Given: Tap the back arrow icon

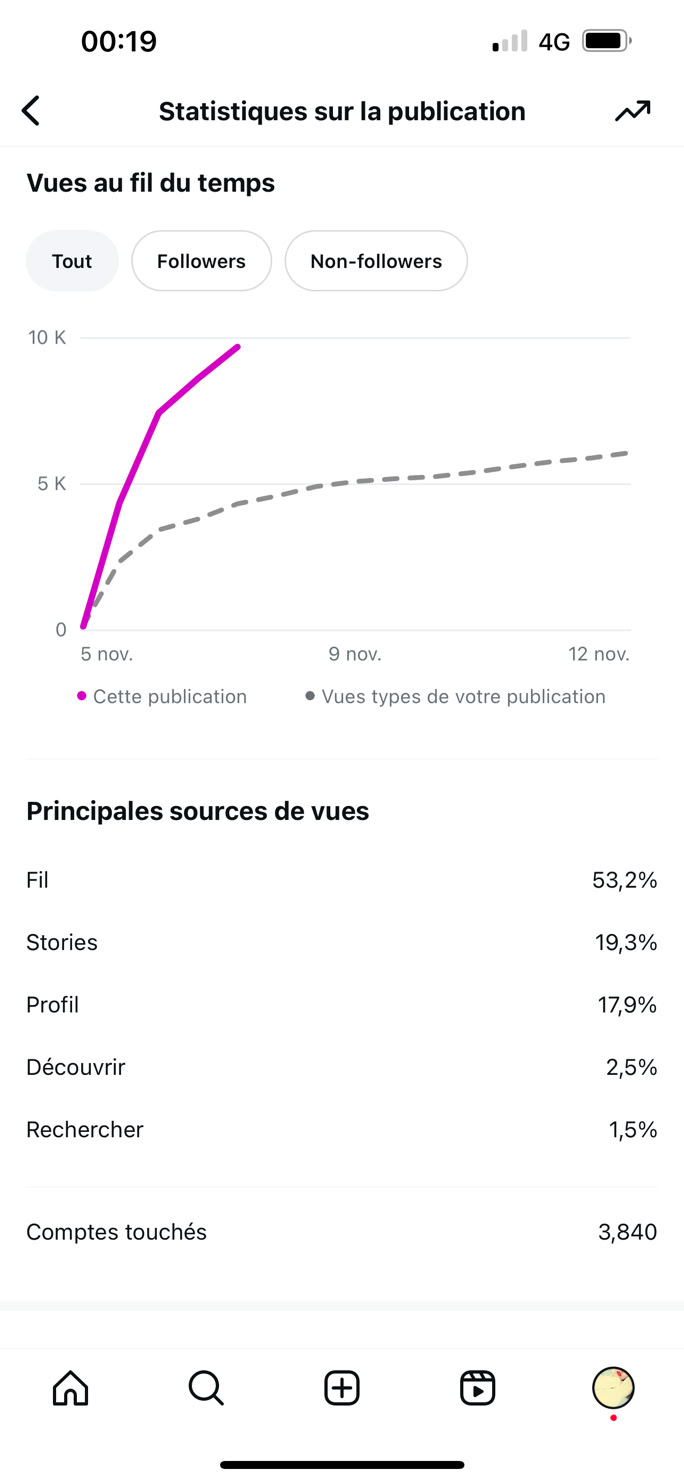Looking at the screenshot, I should tap(31, 111).
